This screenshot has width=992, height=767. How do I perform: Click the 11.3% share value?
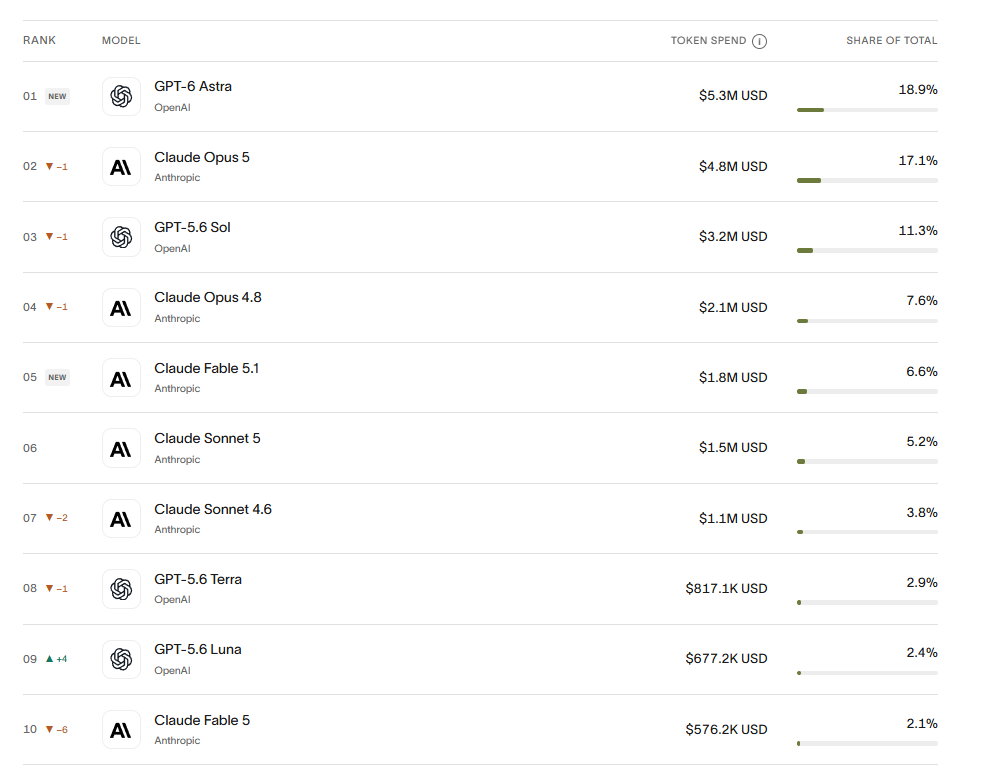[x=918, y=230]
